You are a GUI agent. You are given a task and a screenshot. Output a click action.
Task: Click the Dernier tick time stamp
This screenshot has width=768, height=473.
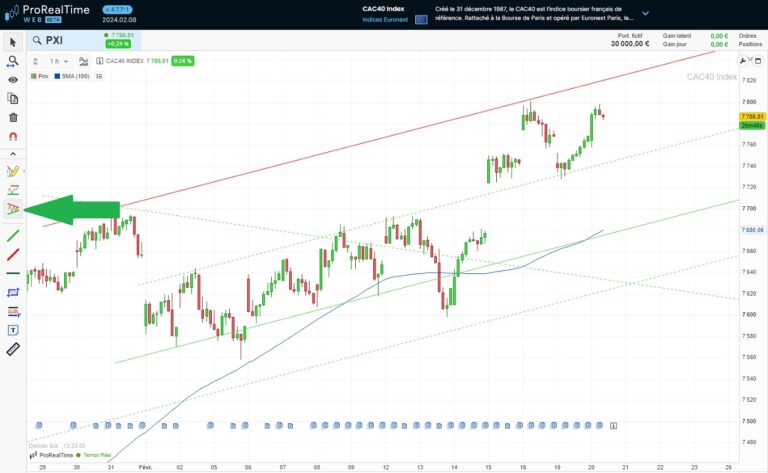(57, 446)
